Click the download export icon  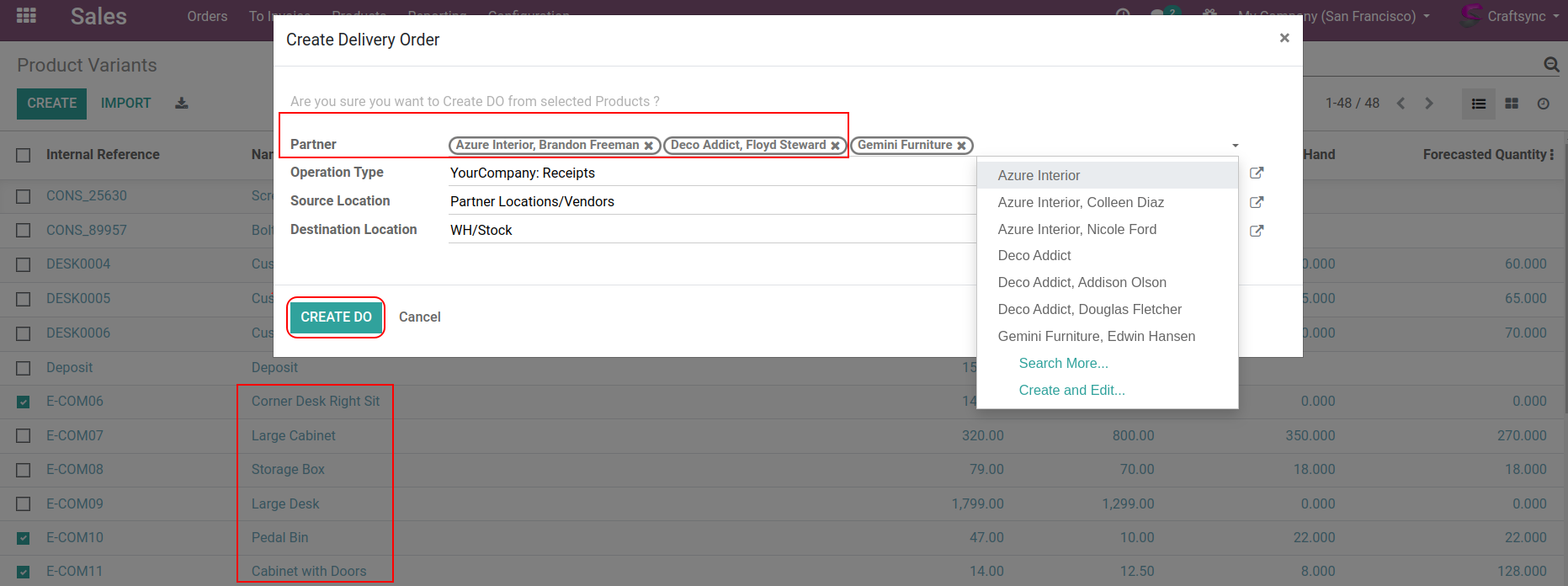pyautogui.click(x=182, y=103)
